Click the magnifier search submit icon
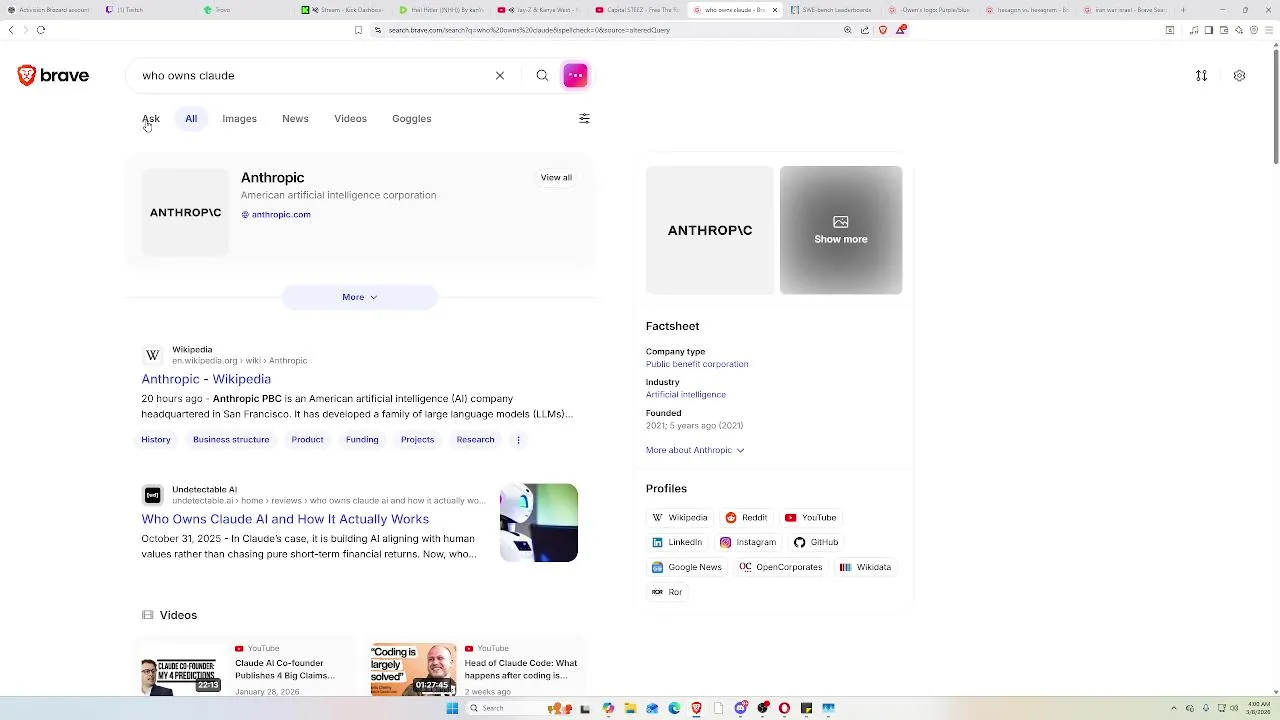Screen dimensions: 1280x720 pos(542,75)
